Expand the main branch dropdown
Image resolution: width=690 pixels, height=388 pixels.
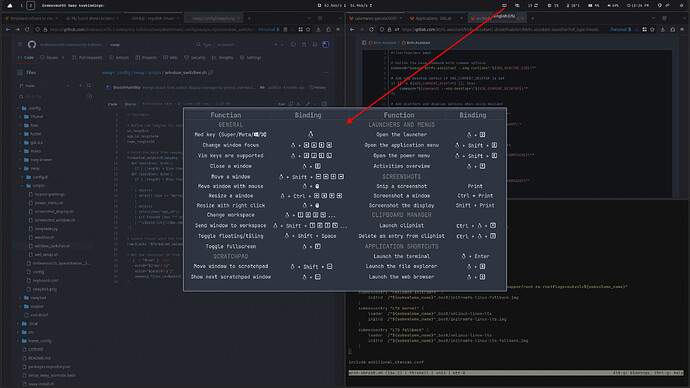click(44, 86)
